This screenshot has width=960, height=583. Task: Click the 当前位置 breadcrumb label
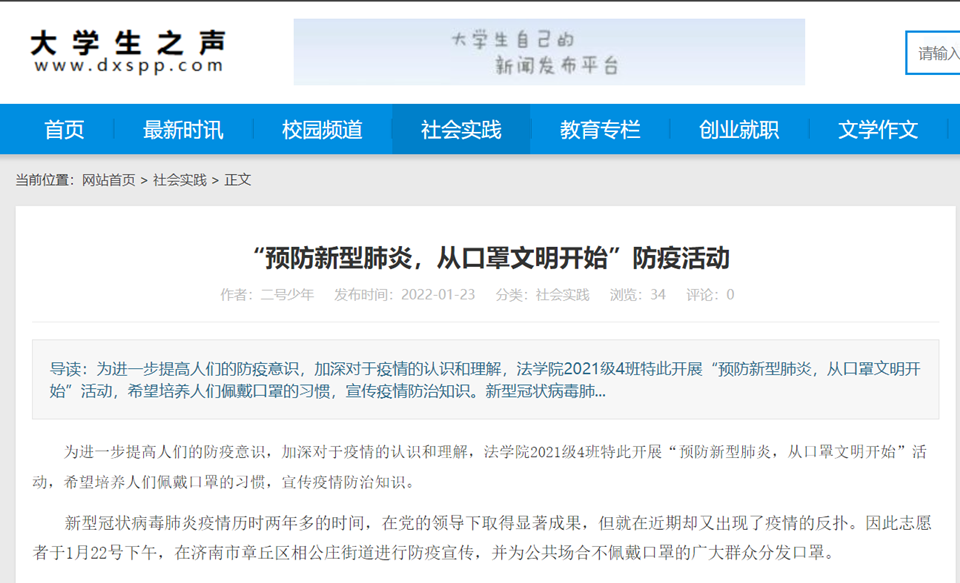(x=44, y=180)
